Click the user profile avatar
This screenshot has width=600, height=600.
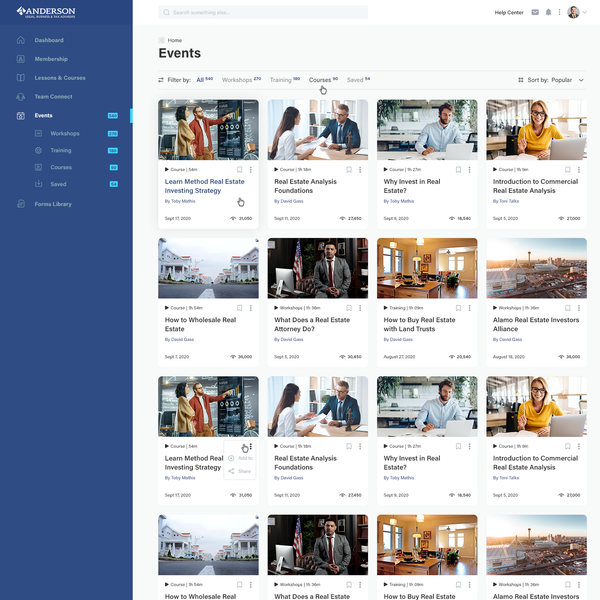[573, 13]
